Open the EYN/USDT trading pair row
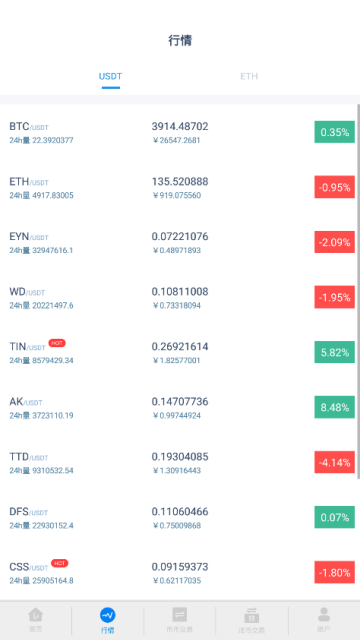 point(178,242)
